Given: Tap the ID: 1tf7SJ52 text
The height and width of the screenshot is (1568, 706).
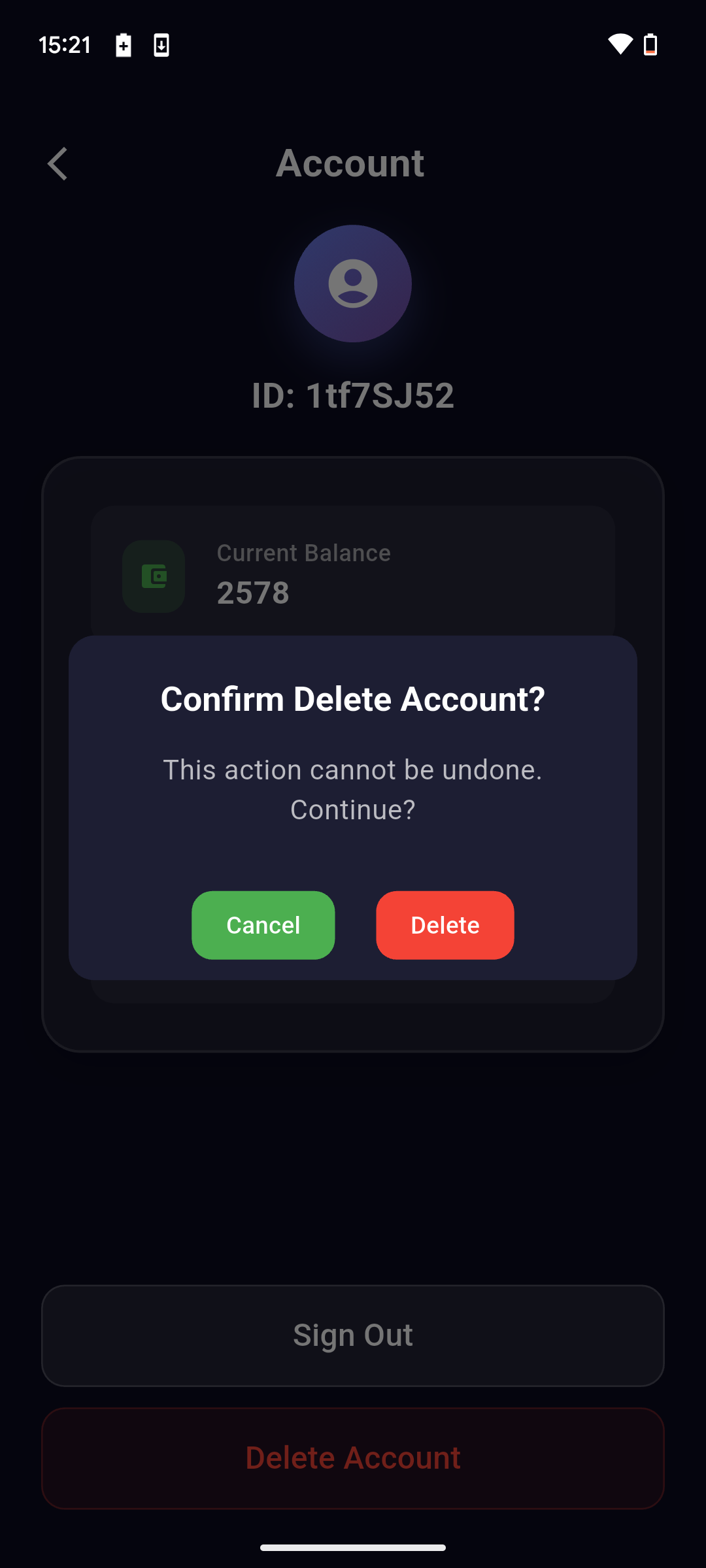Looking at the screenshot, I should click(x=353, y=395).
